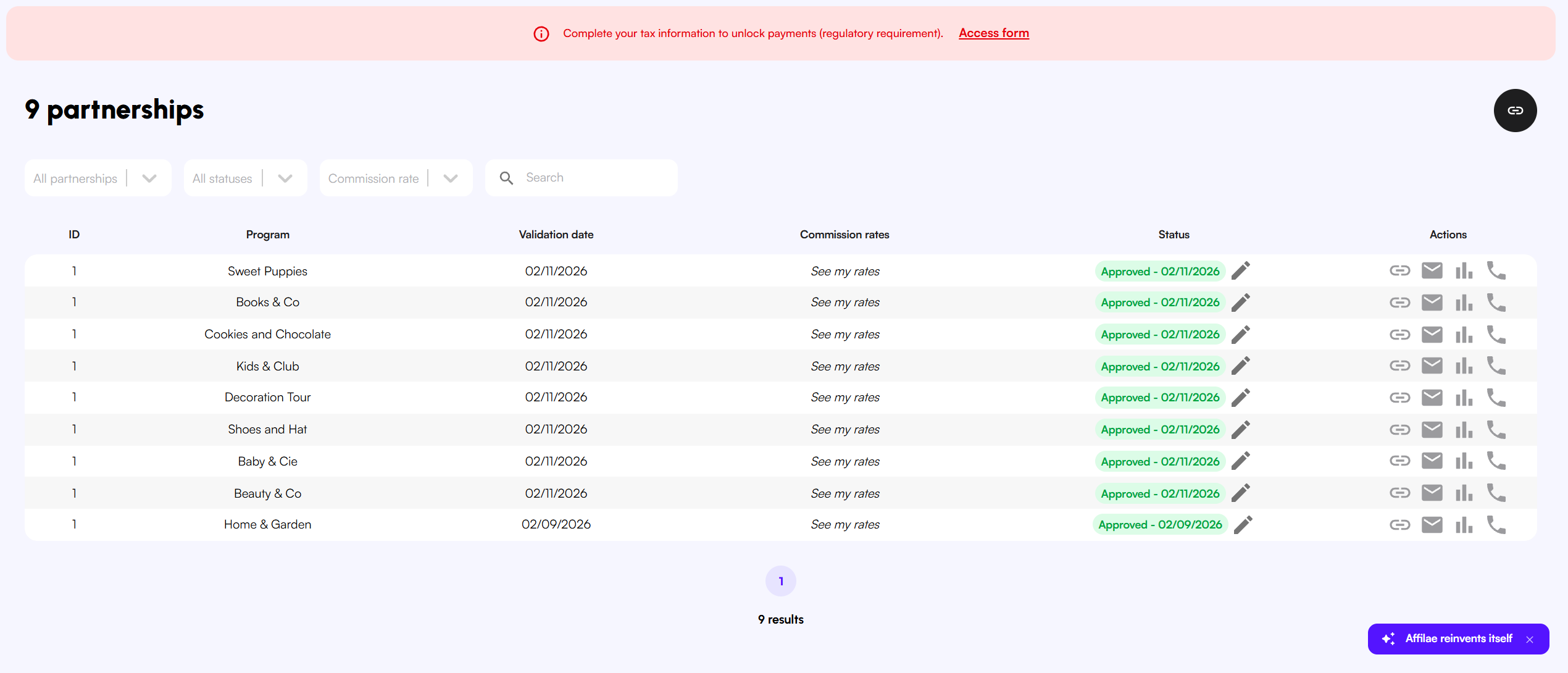1568x673 pixels.
Task: Open email icon for Shoes and Hat
Action: click(1432, 430)
